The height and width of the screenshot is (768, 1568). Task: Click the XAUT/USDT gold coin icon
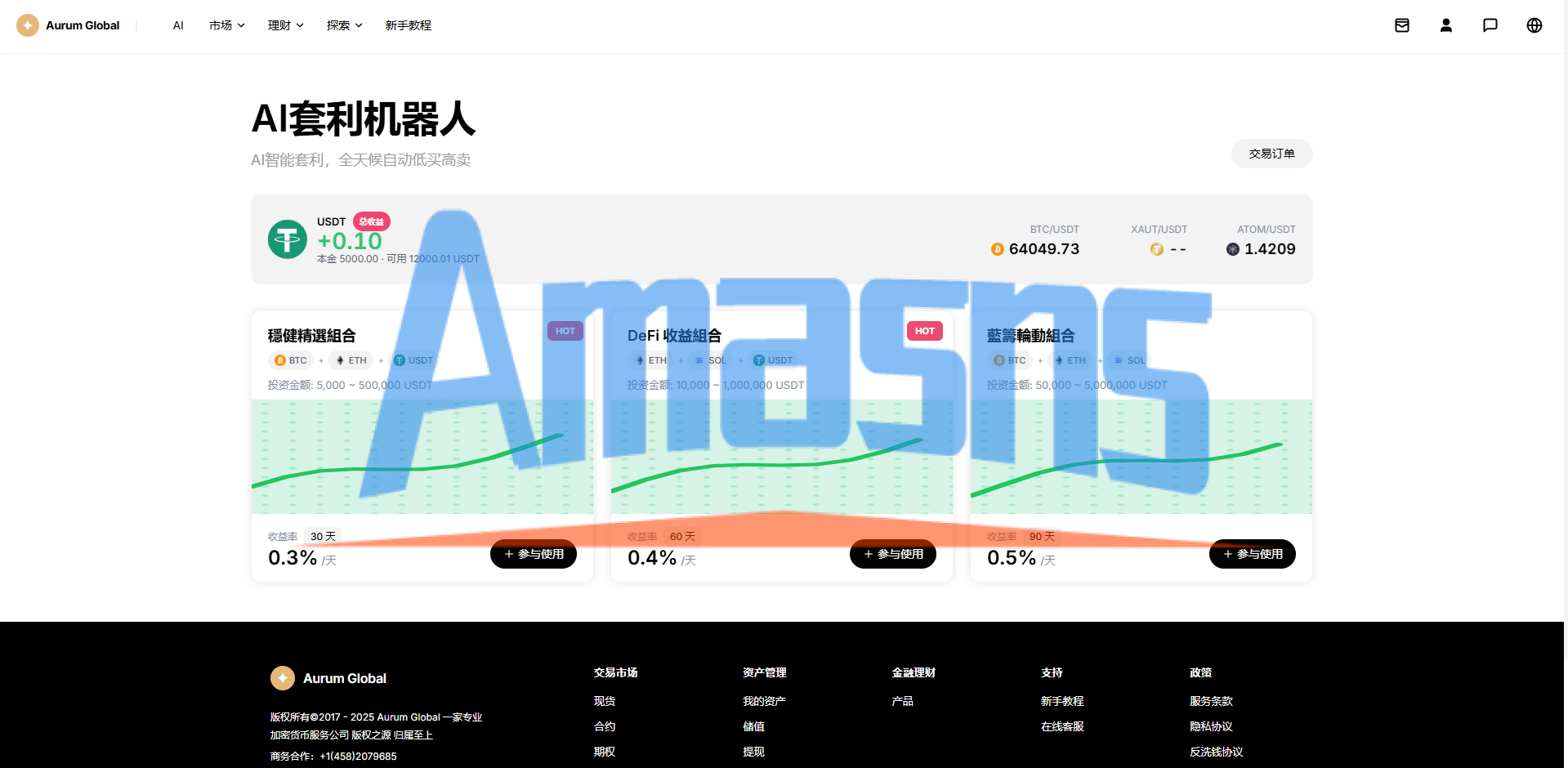[x=1157, y=249]
